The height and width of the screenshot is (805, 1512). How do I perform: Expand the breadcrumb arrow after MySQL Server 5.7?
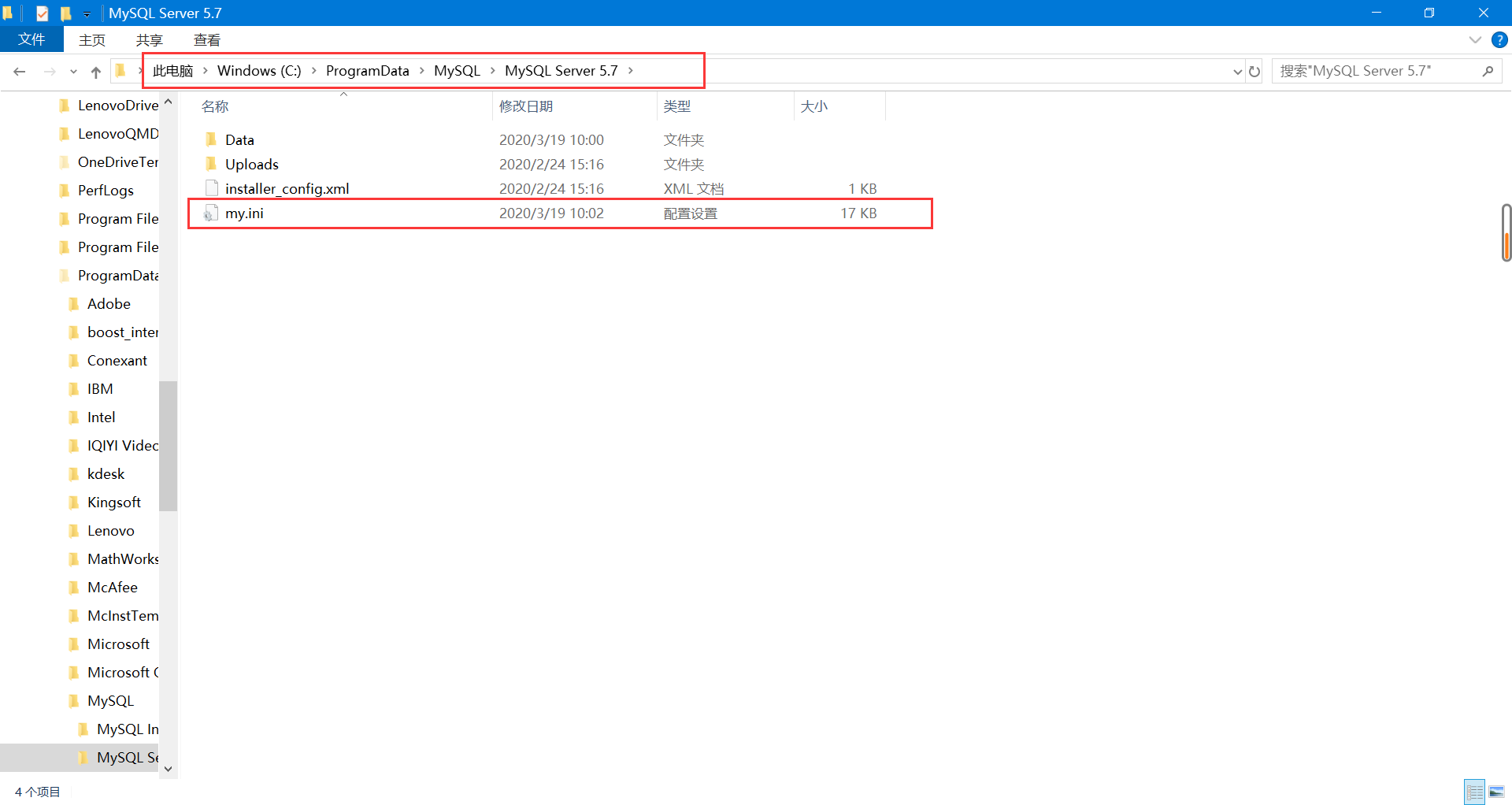coord(631,70)
